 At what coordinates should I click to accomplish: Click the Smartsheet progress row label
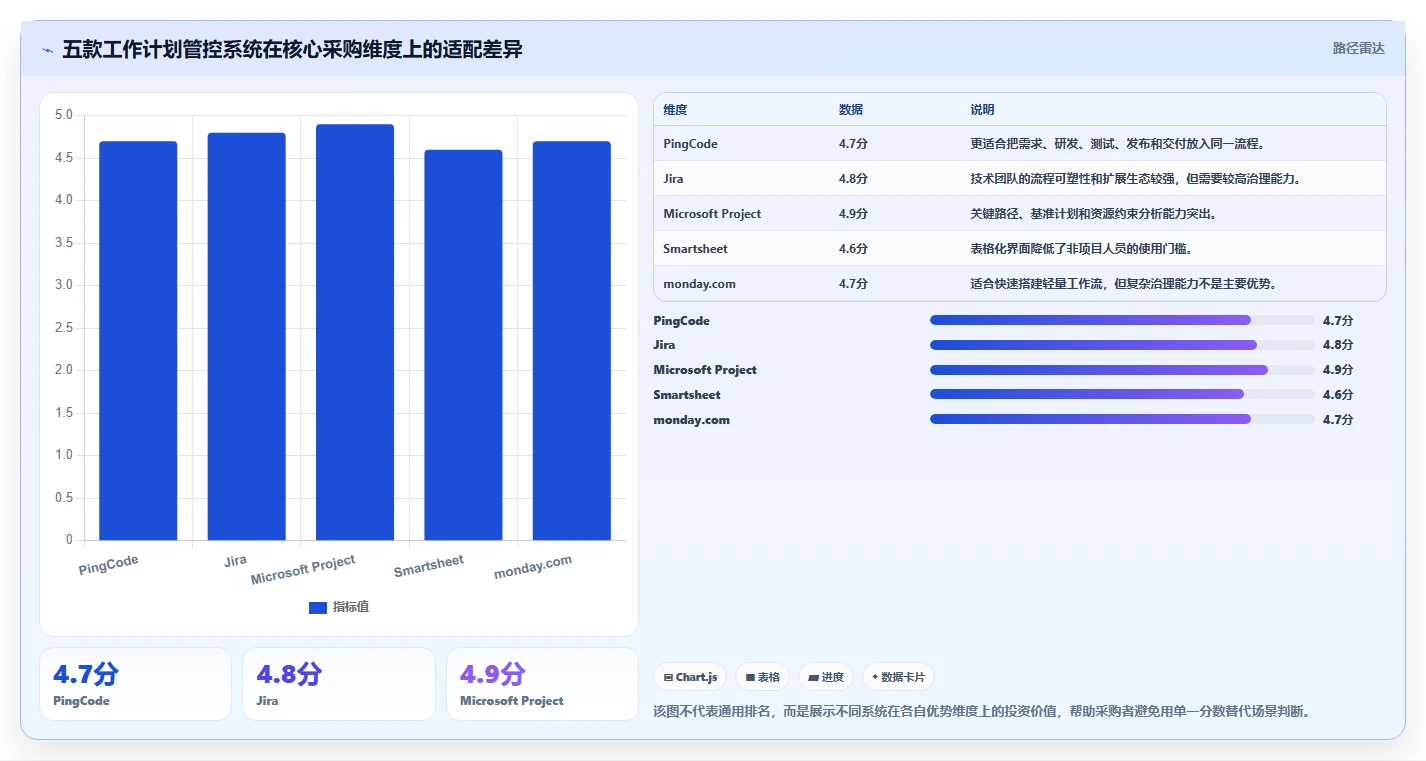point(686,395)
